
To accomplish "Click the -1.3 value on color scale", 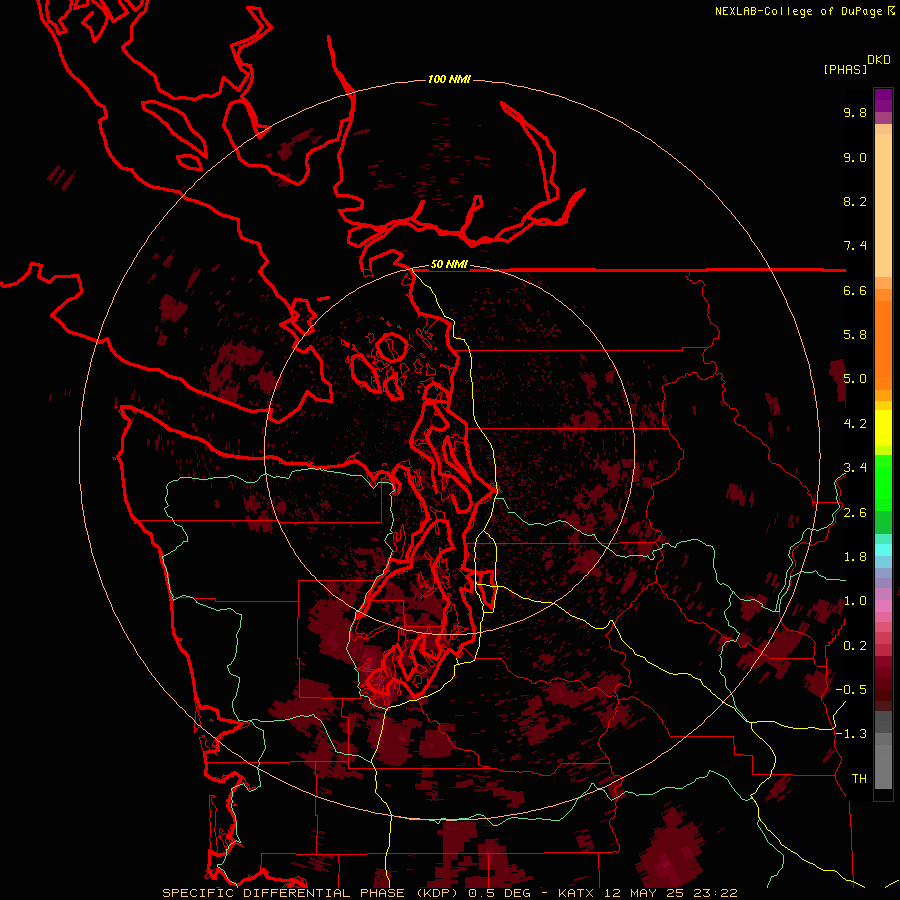I will tap(851, 734).
